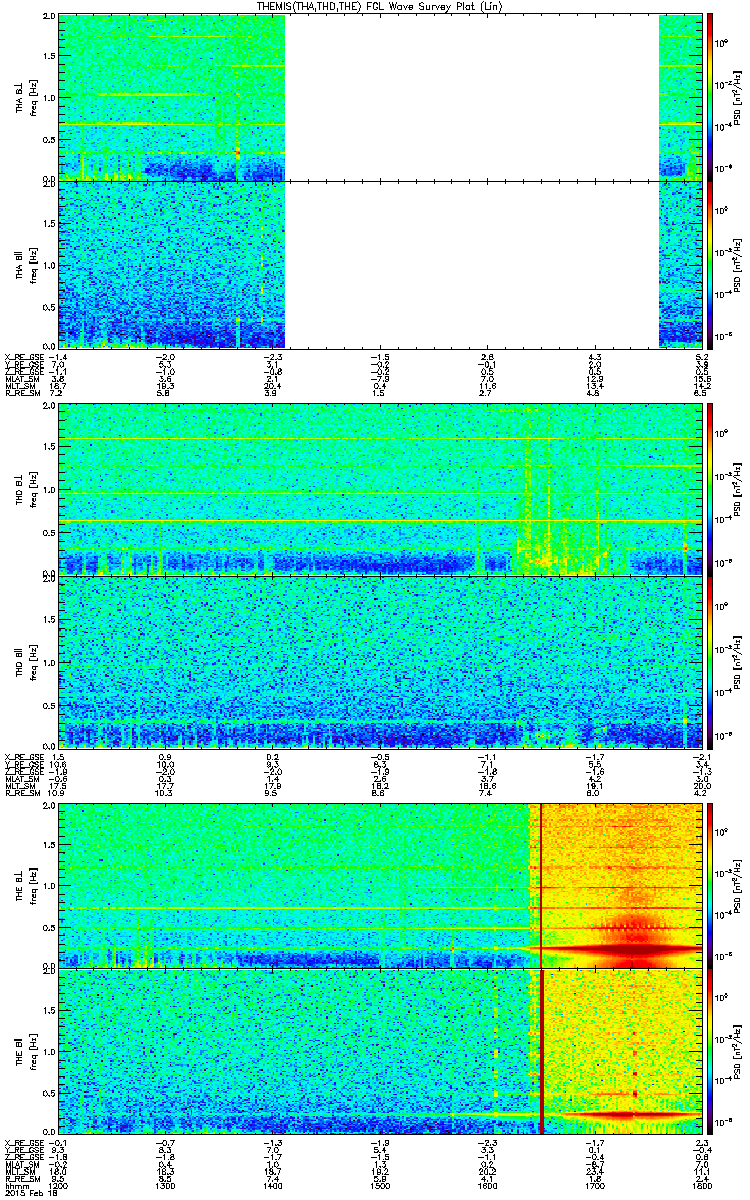Click the THE BL spectrogram color bar
The height and width of the screenshot is (1200, 750).
pos(710,884)
